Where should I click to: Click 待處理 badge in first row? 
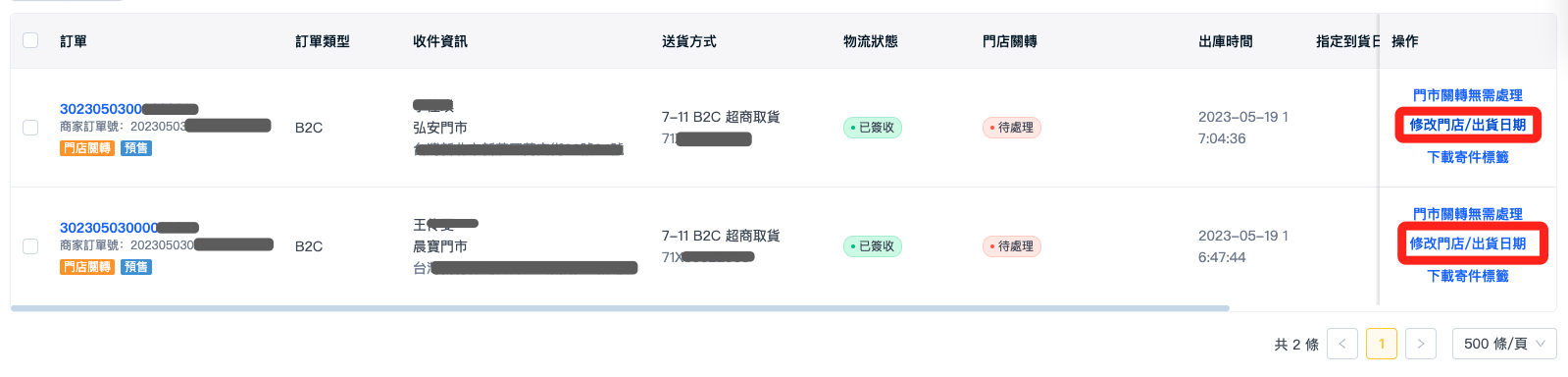pyautogui.click(x=1012, y=128)
